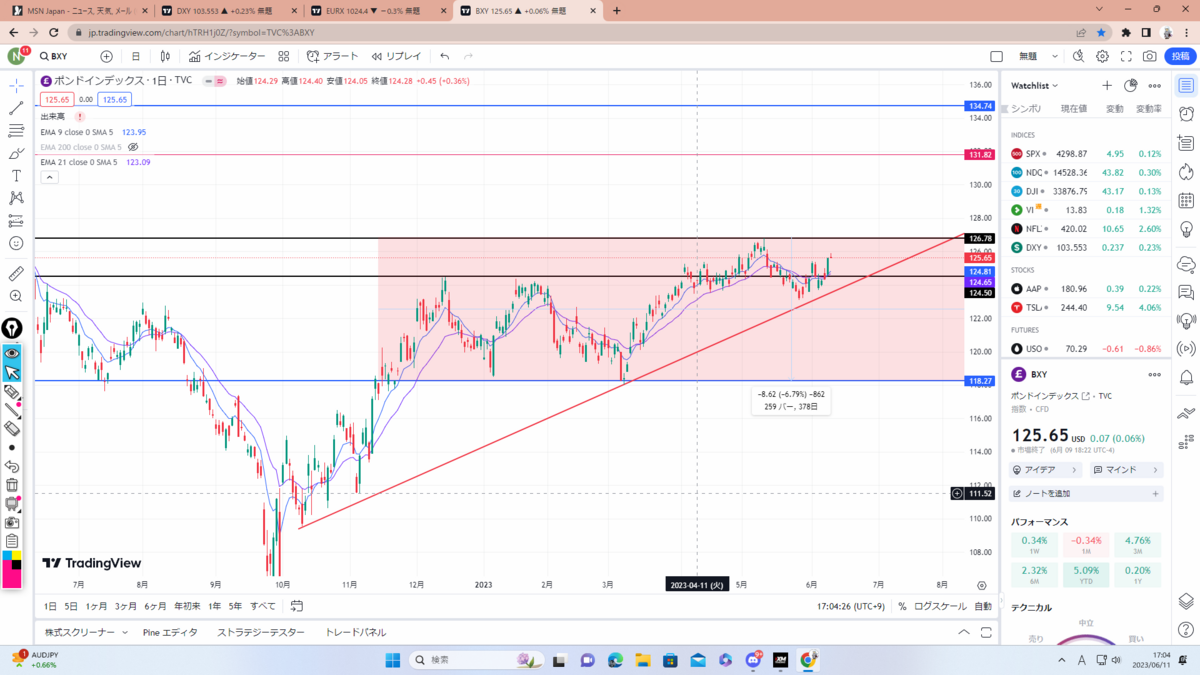Click the zoom-in magnifier tool
Image resolution: width=1200 pixels, height=675 pixels.
point(16,296)
